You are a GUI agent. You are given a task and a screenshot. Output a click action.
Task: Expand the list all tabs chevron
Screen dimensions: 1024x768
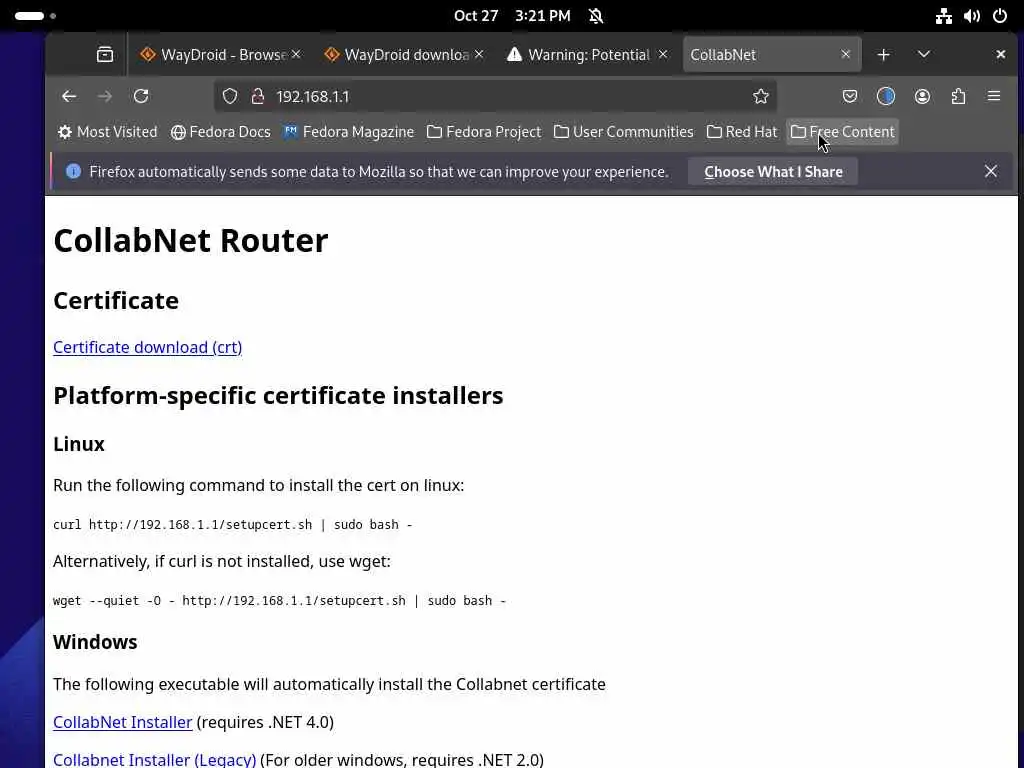pos(923,55)
